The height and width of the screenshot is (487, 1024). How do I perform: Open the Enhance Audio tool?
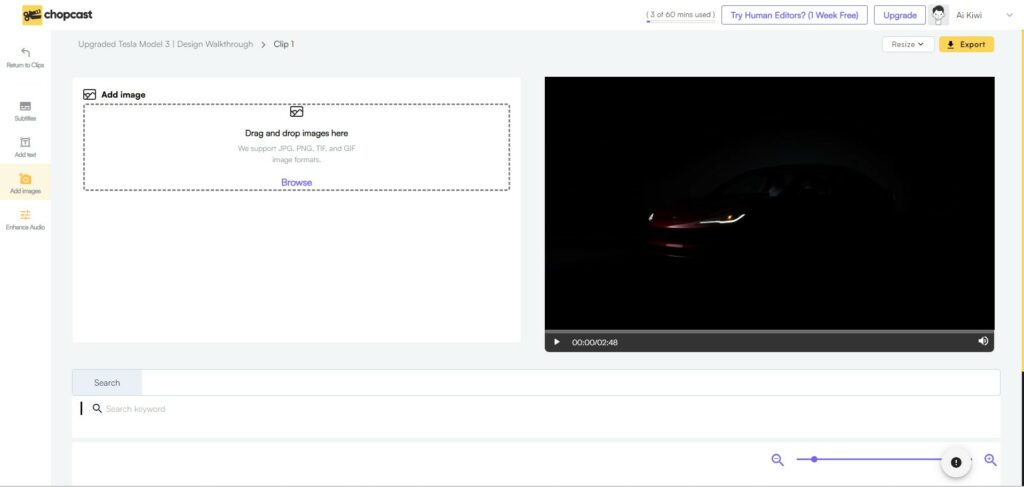click(x=25, y=221)
